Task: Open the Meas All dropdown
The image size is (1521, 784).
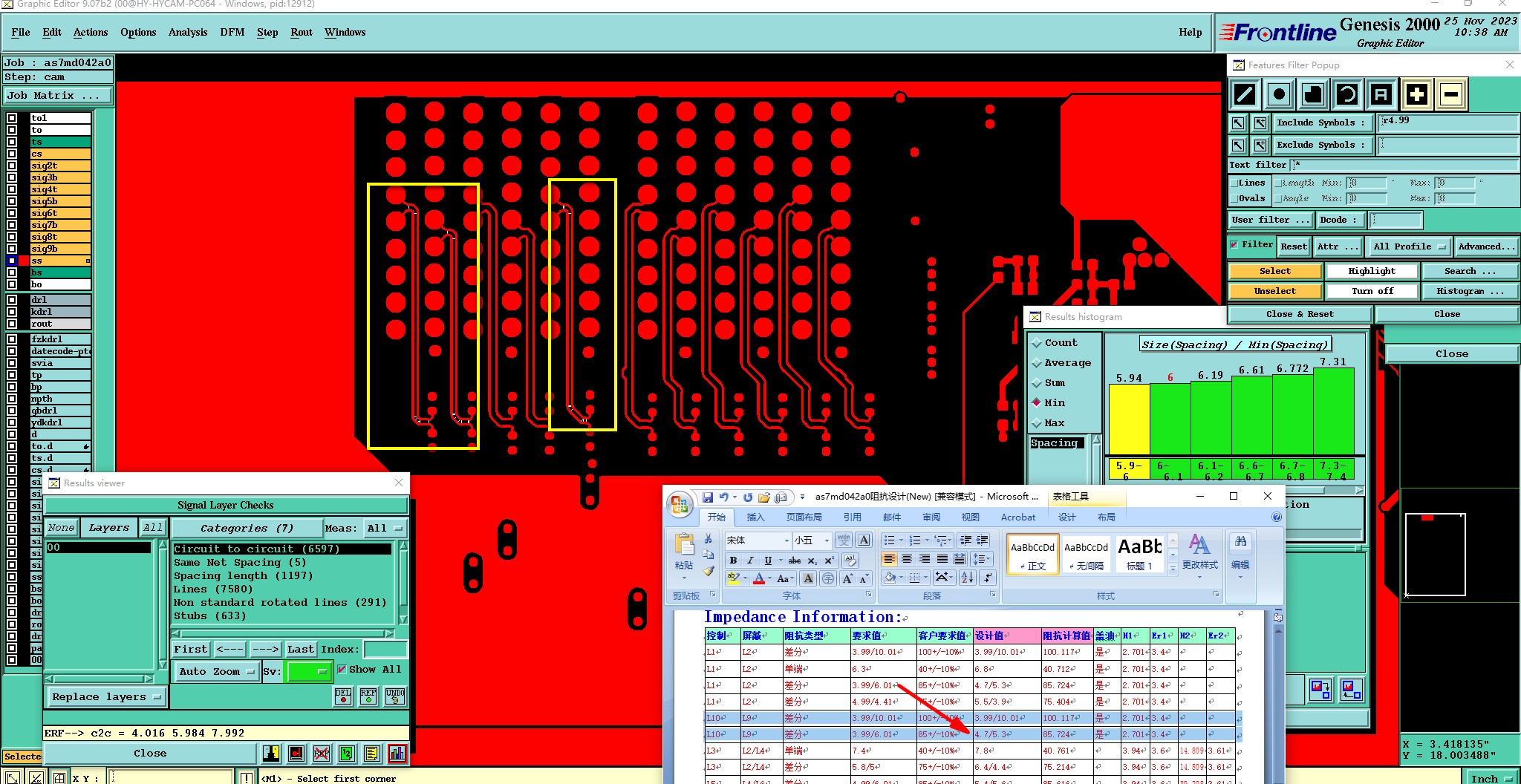Action: click(384, 528)
